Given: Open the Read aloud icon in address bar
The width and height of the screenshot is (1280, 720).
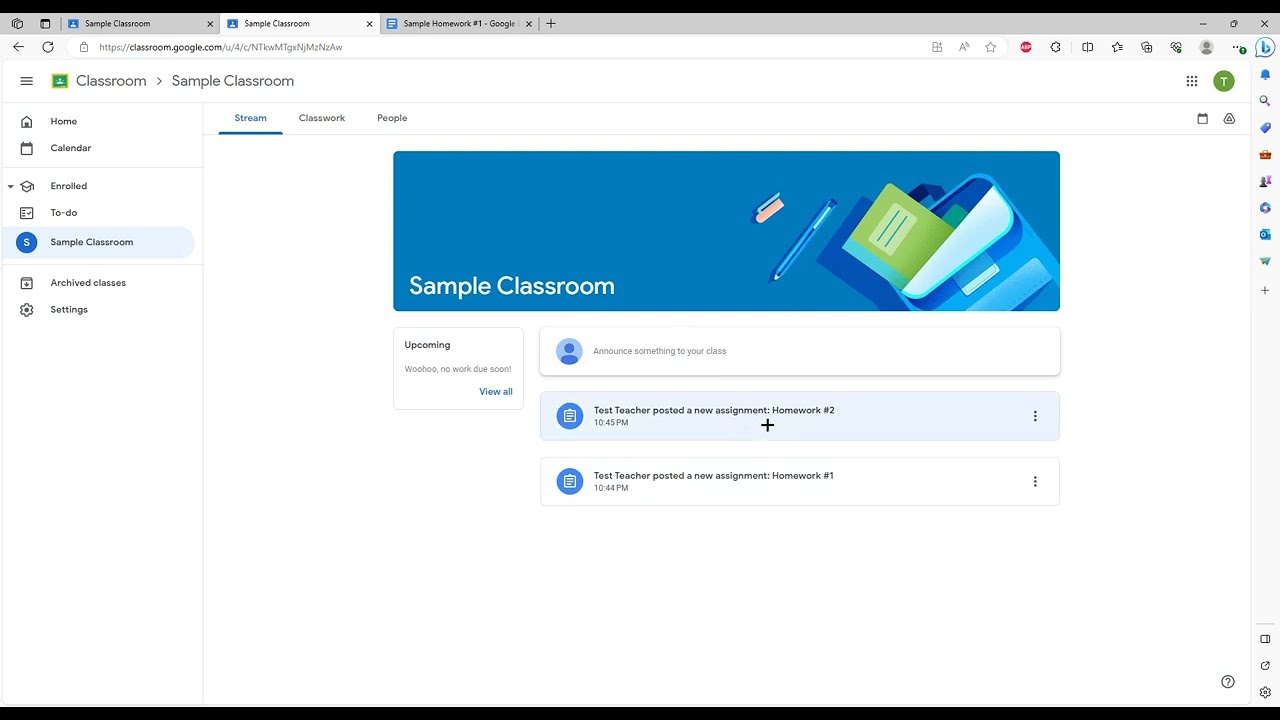Looking at the screenshot, I should (x=964, y=47).
